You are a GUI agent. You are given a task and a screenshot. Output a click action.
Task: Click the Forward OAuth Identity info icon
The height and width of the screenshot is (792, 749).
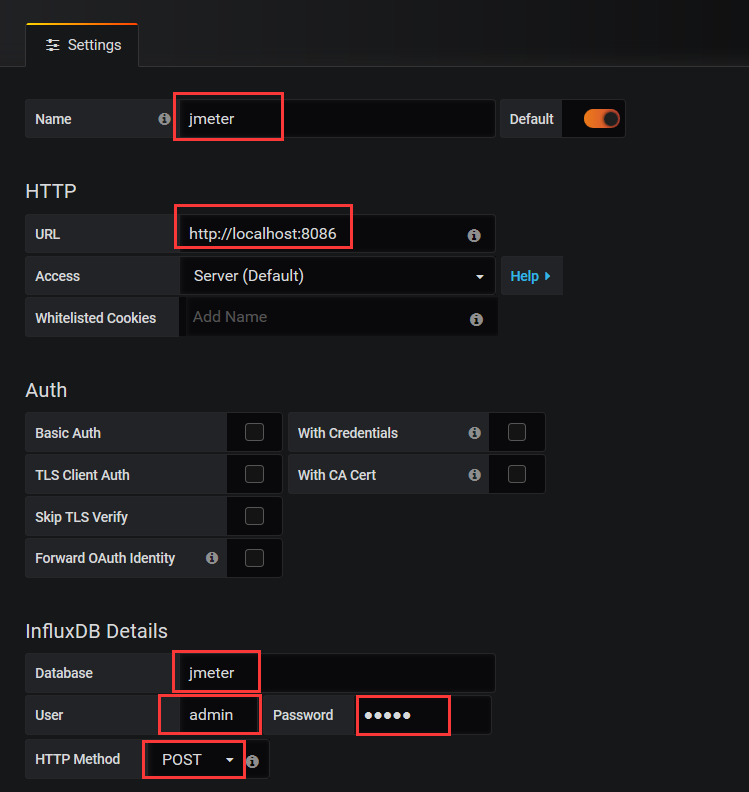pyautogui.click(x=212, y=558)
